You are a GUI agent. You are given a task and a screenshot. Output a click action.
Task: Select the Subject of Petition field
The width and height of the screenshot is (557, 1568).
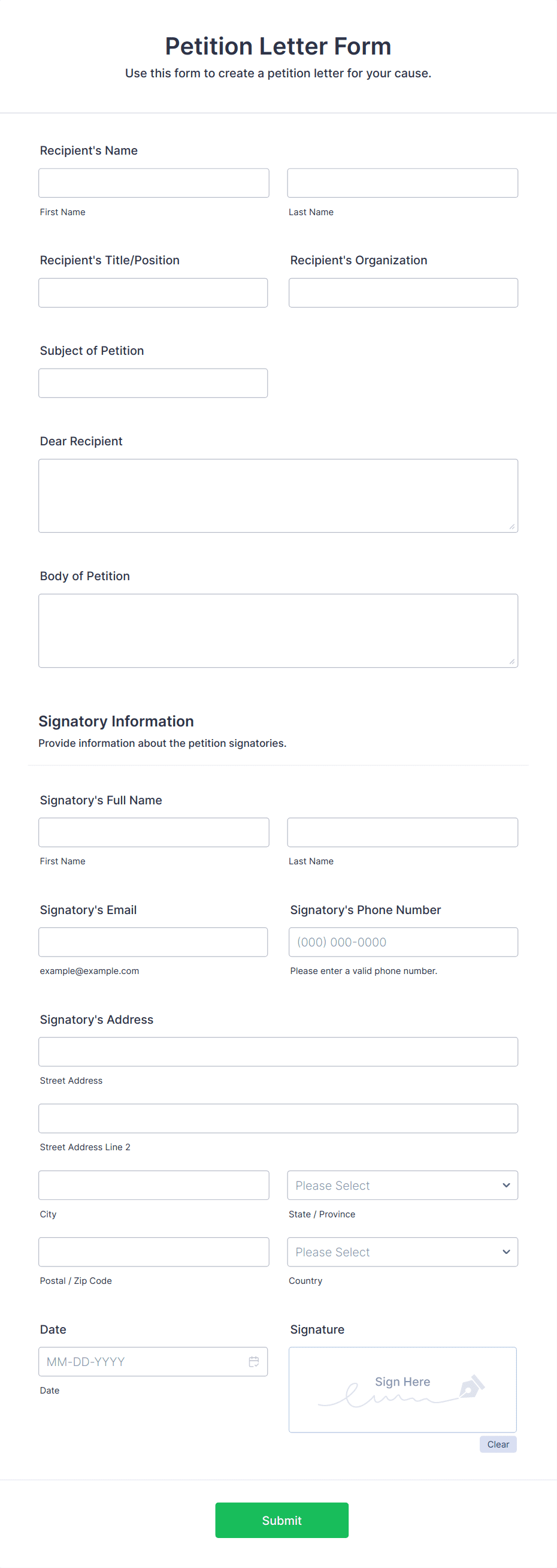153,383
